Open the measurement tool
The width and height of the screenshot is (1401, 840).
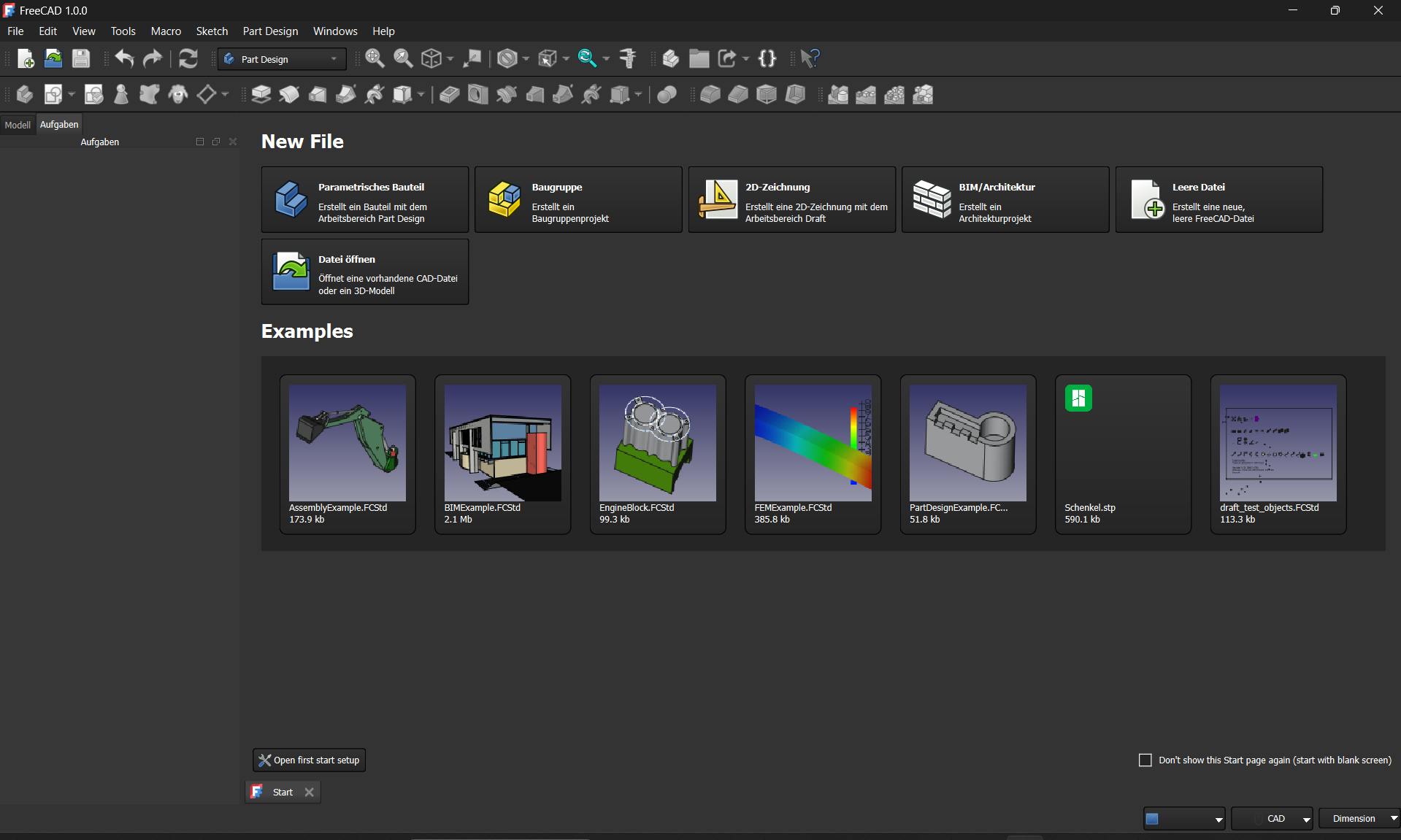click(x=628, y=58)
